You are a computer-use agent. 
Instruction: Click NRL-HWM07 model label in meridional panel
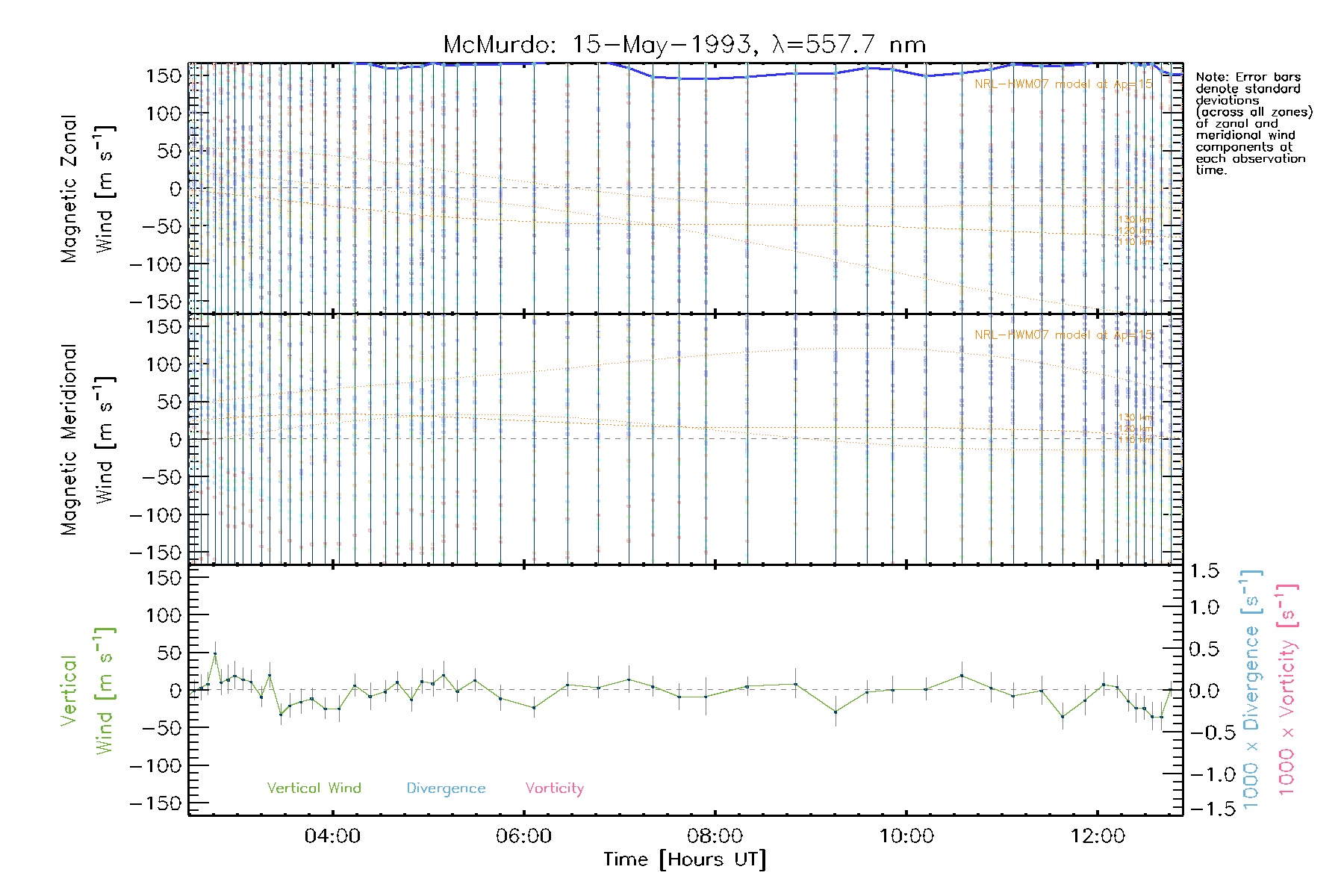tap(1063, 335)
